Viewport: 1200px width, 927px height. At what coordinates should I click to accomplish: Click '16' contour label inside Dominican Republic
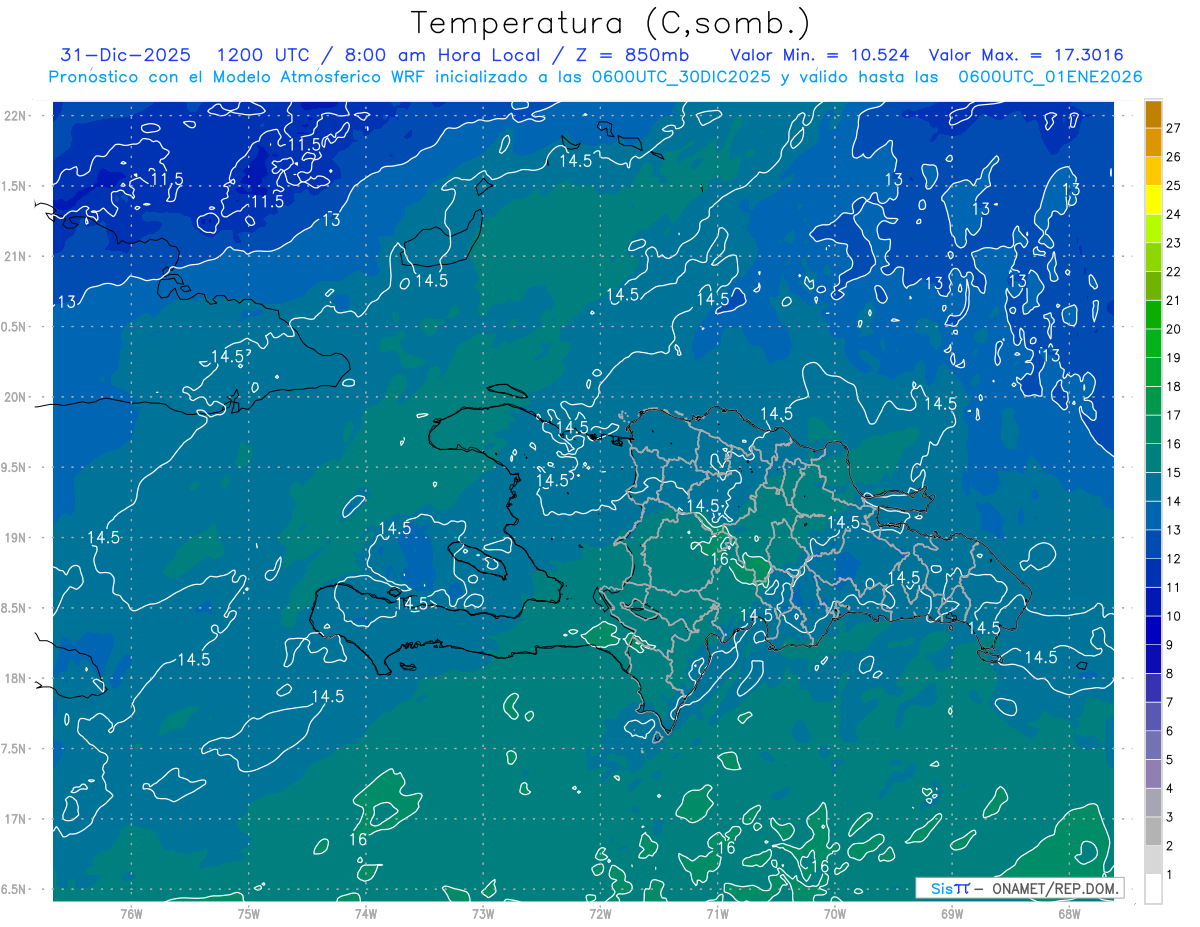pyautogui.click(x=719, y=559)
